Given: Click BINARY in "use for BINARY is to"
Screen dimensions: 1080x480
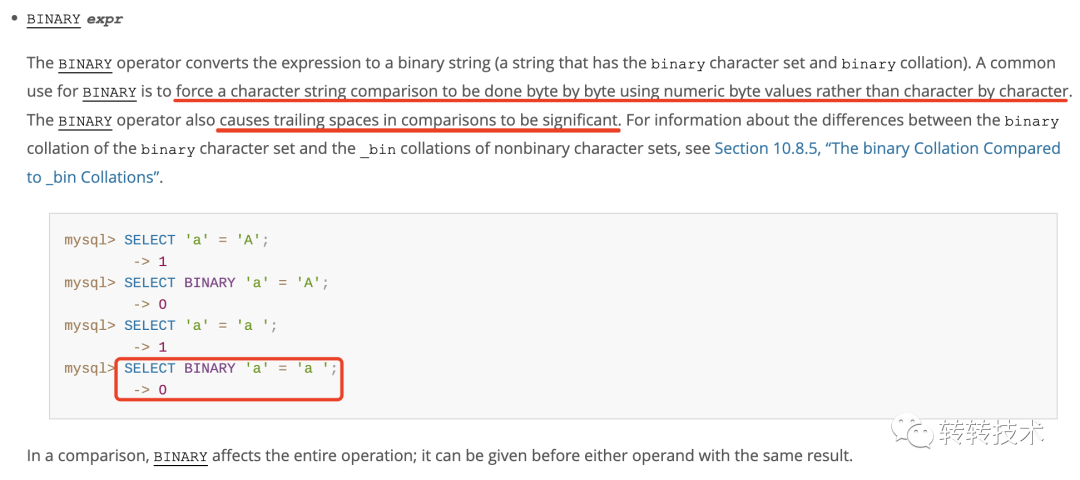Looking at the screenshot, I should [109, 92].
